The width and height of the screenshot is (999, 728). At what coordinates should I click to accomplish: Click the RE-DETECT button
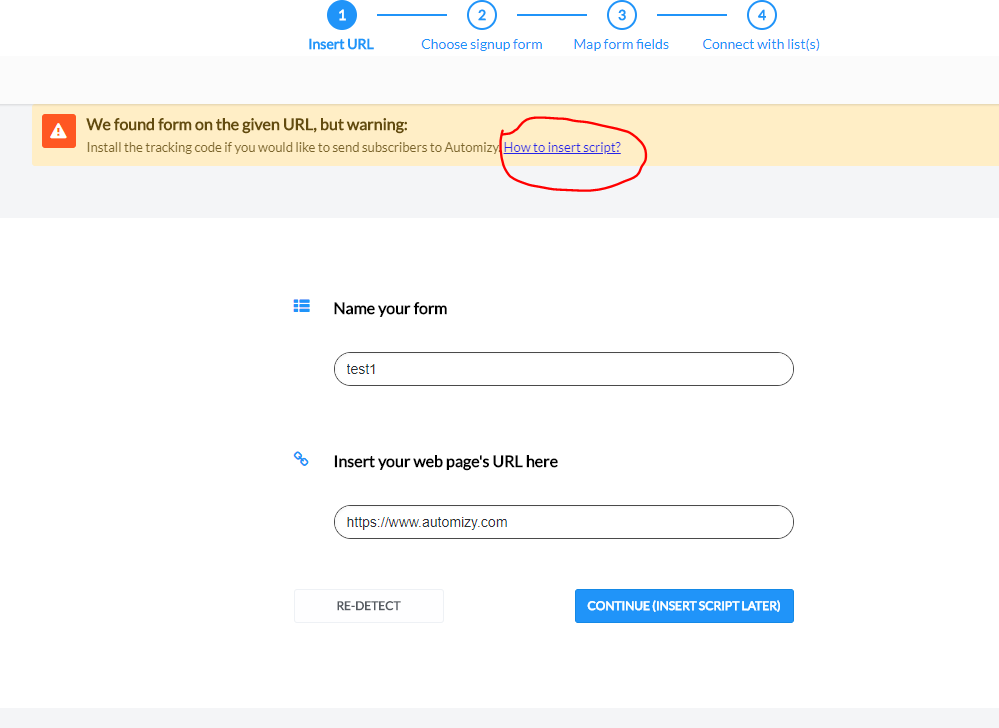click(369, 606)
